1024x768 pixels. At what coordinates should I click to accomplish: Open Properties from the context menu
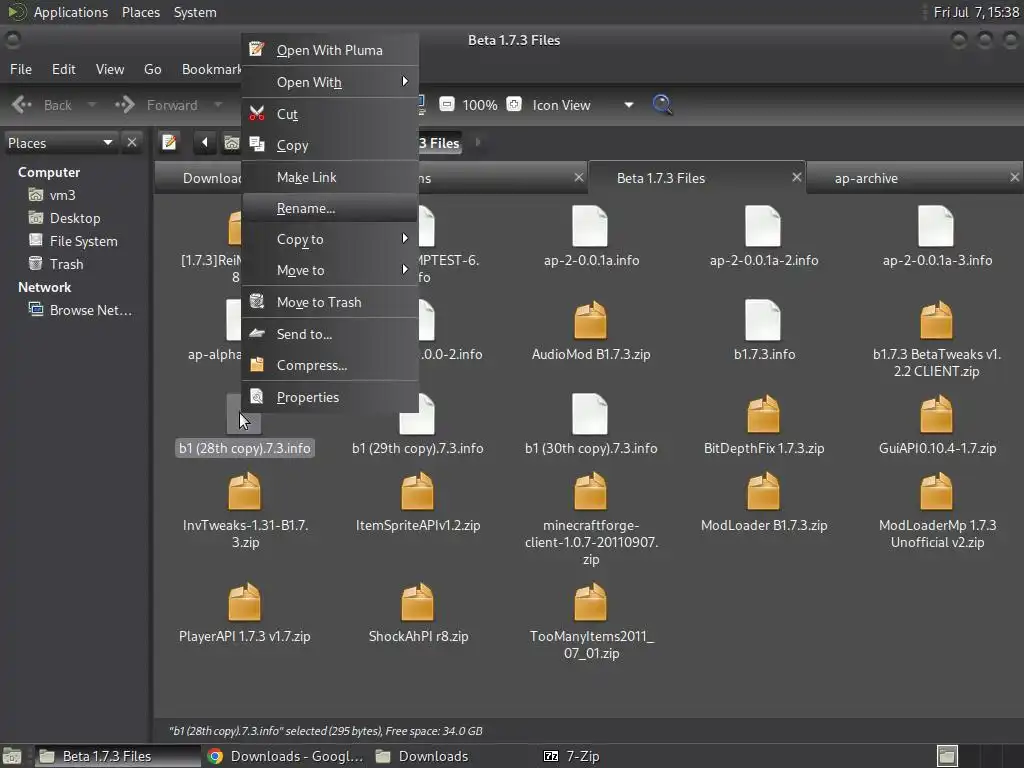(x=330, y=397)
